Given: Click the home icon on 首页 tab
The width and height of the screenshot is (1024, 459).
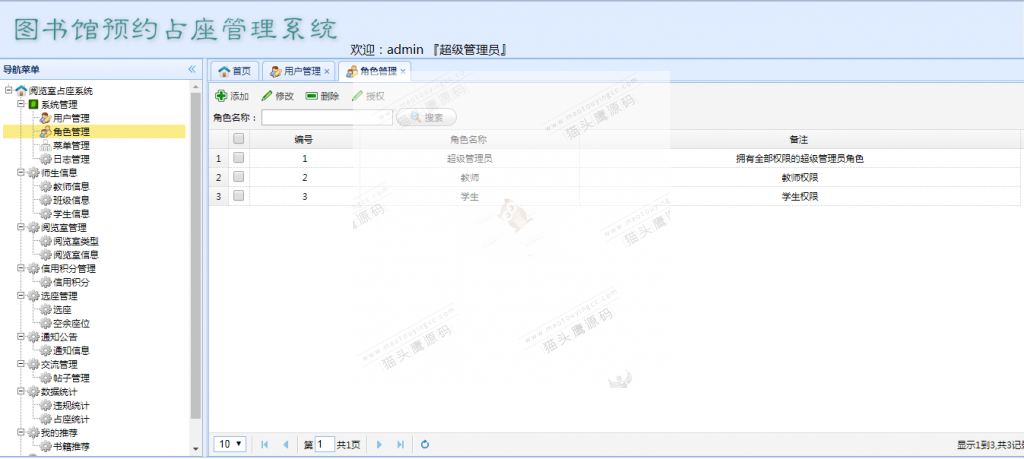Looking at the screenshot, I should click(x=224, y=71).
